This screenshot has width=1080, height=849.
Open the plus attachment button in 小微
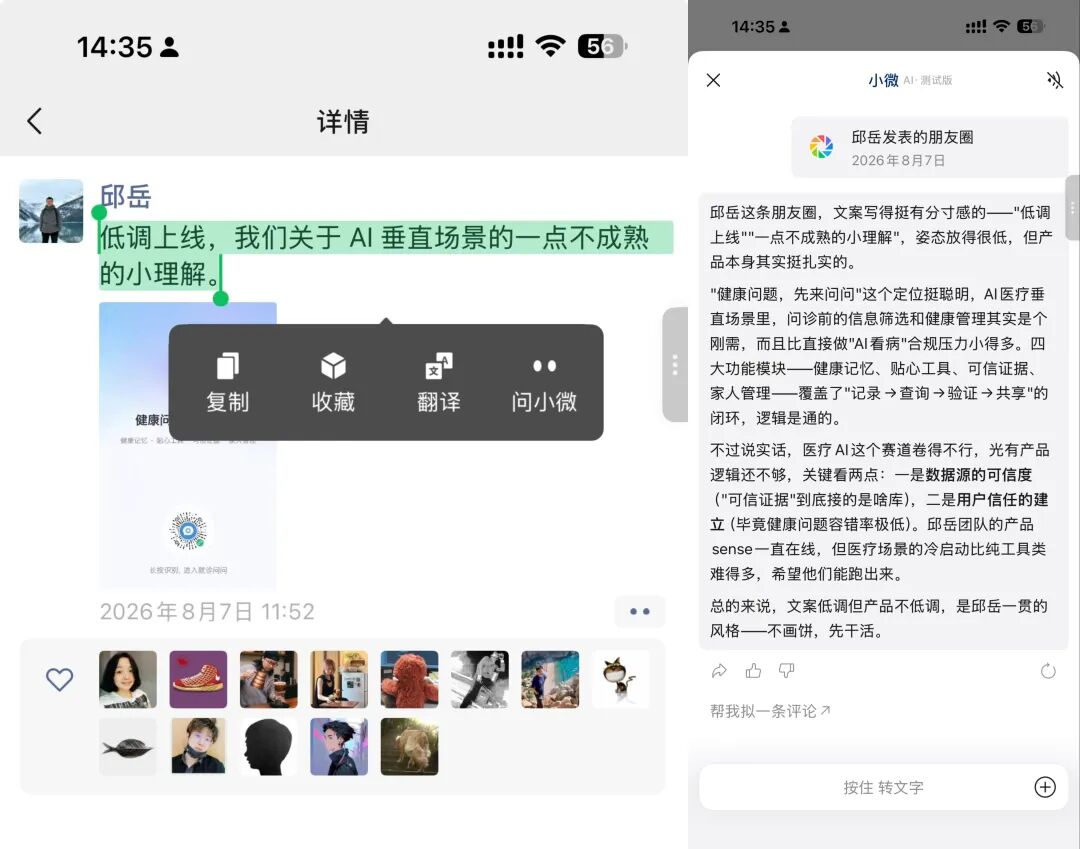tap(1045, 787)
